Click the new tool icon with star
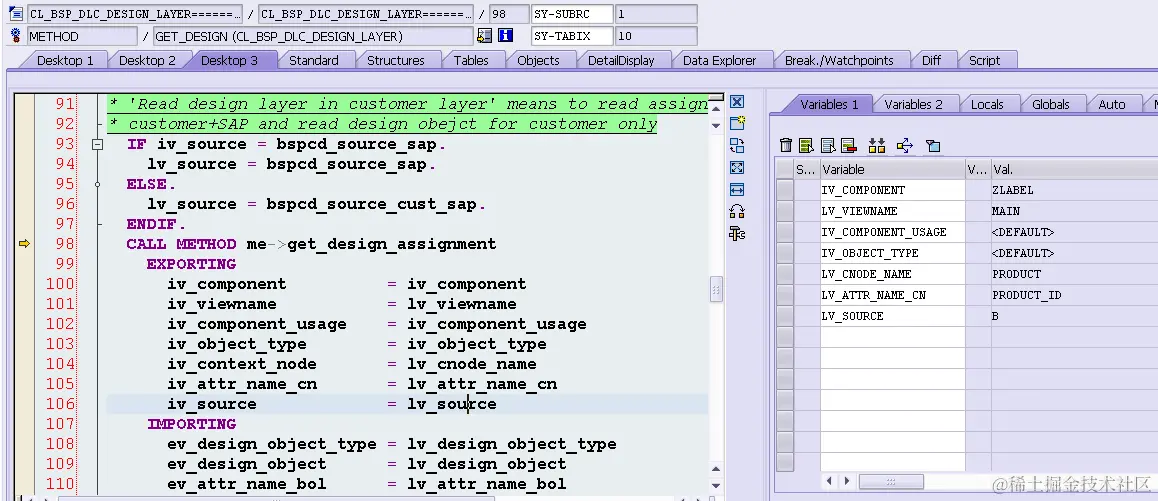The image size is (1158, 501). 736,123
